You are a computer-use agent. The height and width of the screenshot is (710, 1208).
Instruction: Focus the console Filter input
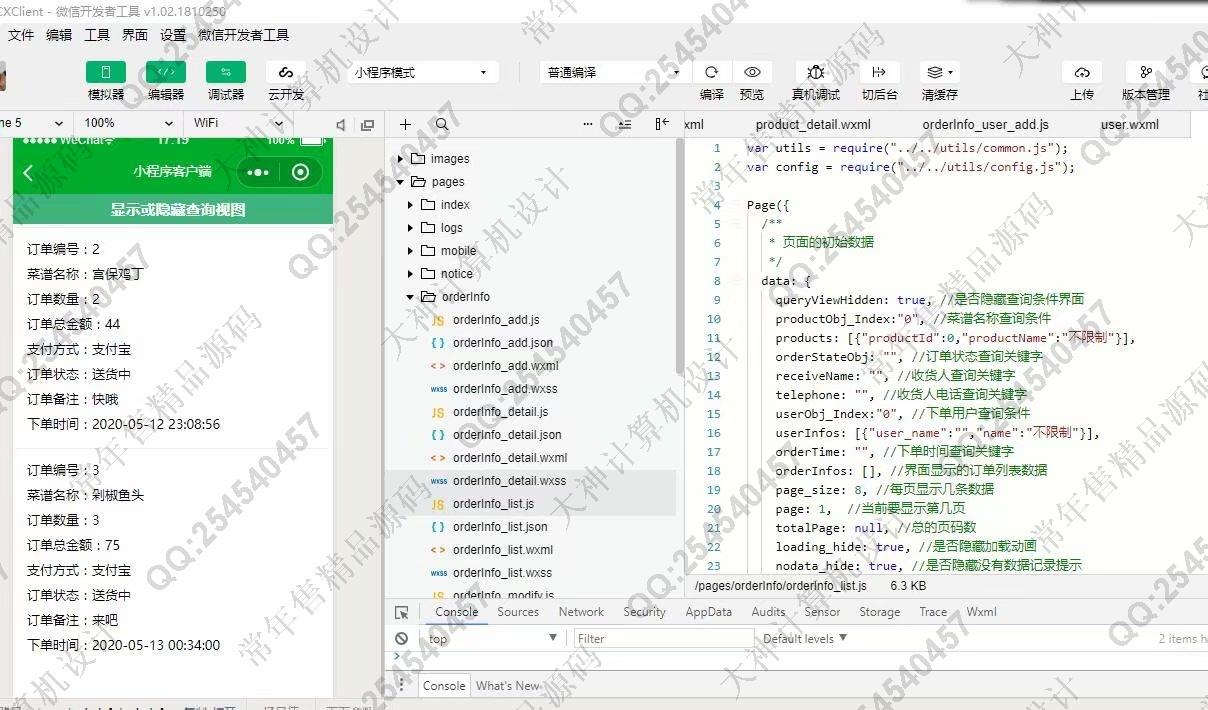664,638
